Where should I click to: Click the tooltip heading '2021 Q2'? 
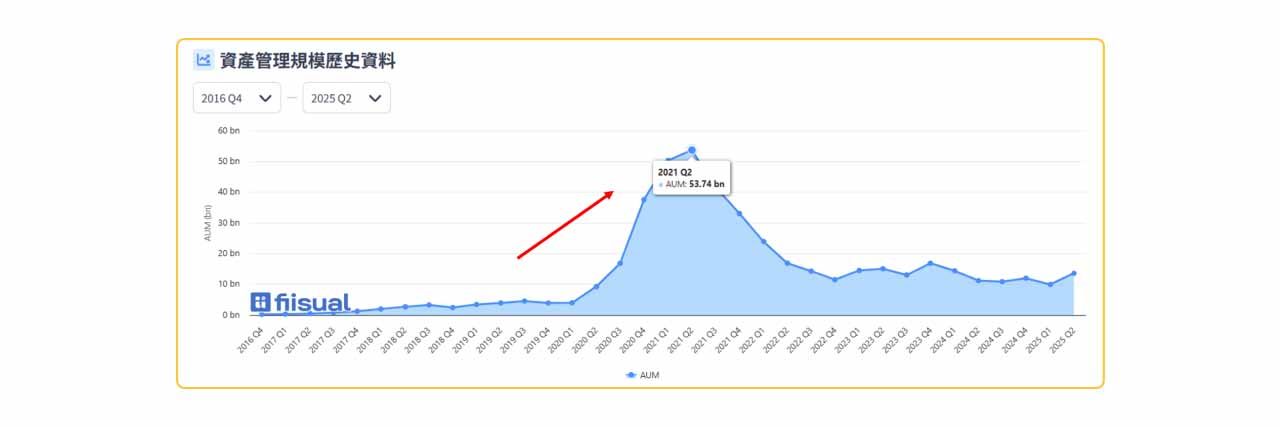point(675,172)
